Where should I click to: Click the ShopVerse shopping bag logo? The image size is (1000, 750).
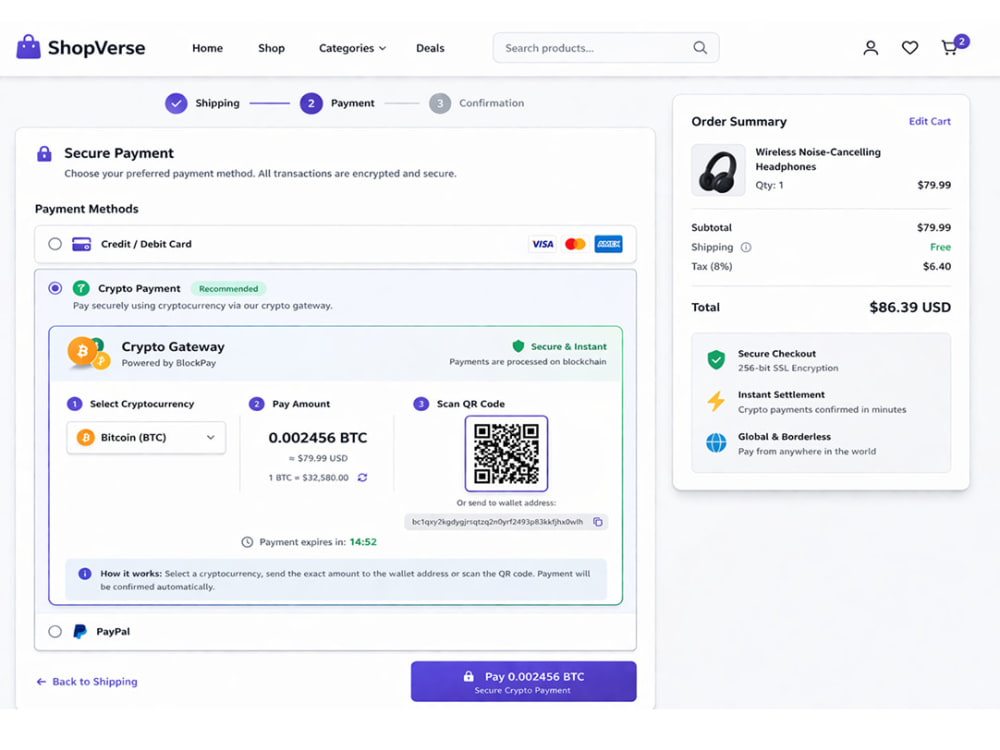(x=28, y=47)
